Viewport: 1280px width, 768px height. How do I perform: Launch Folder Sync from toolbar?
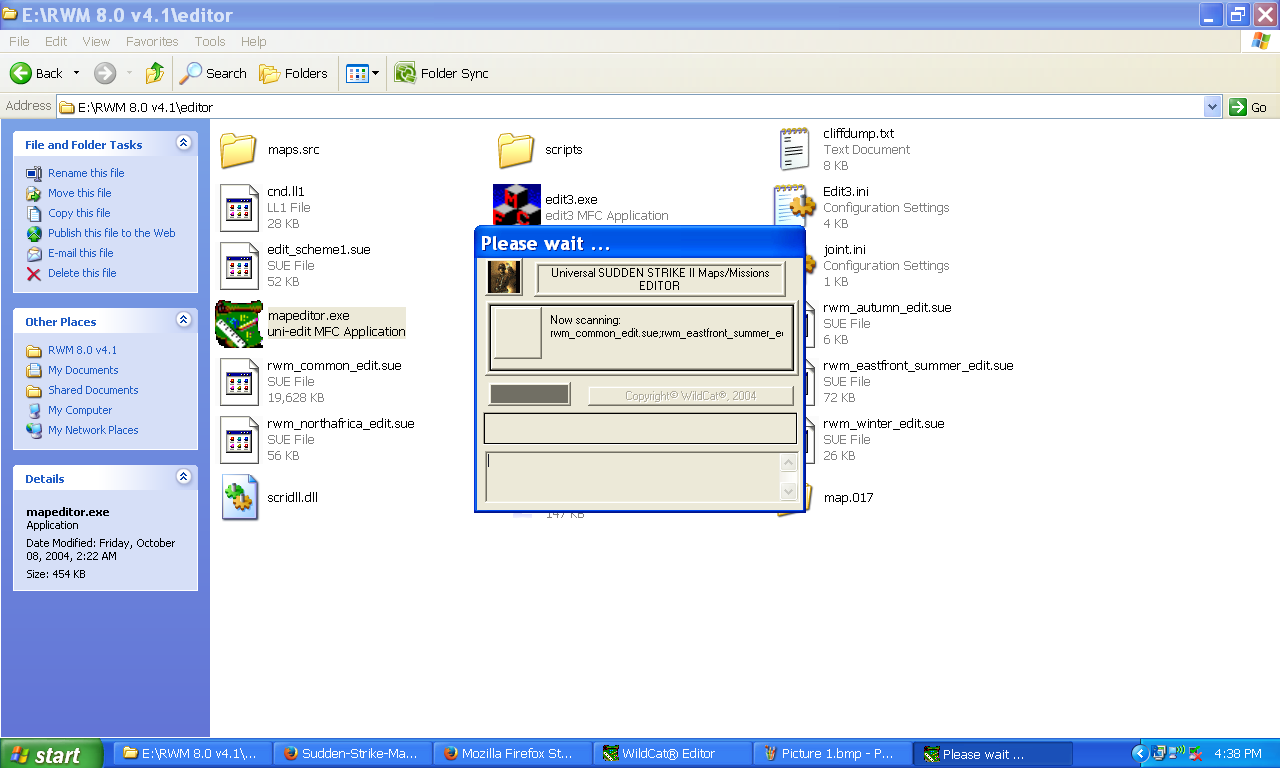441,73
